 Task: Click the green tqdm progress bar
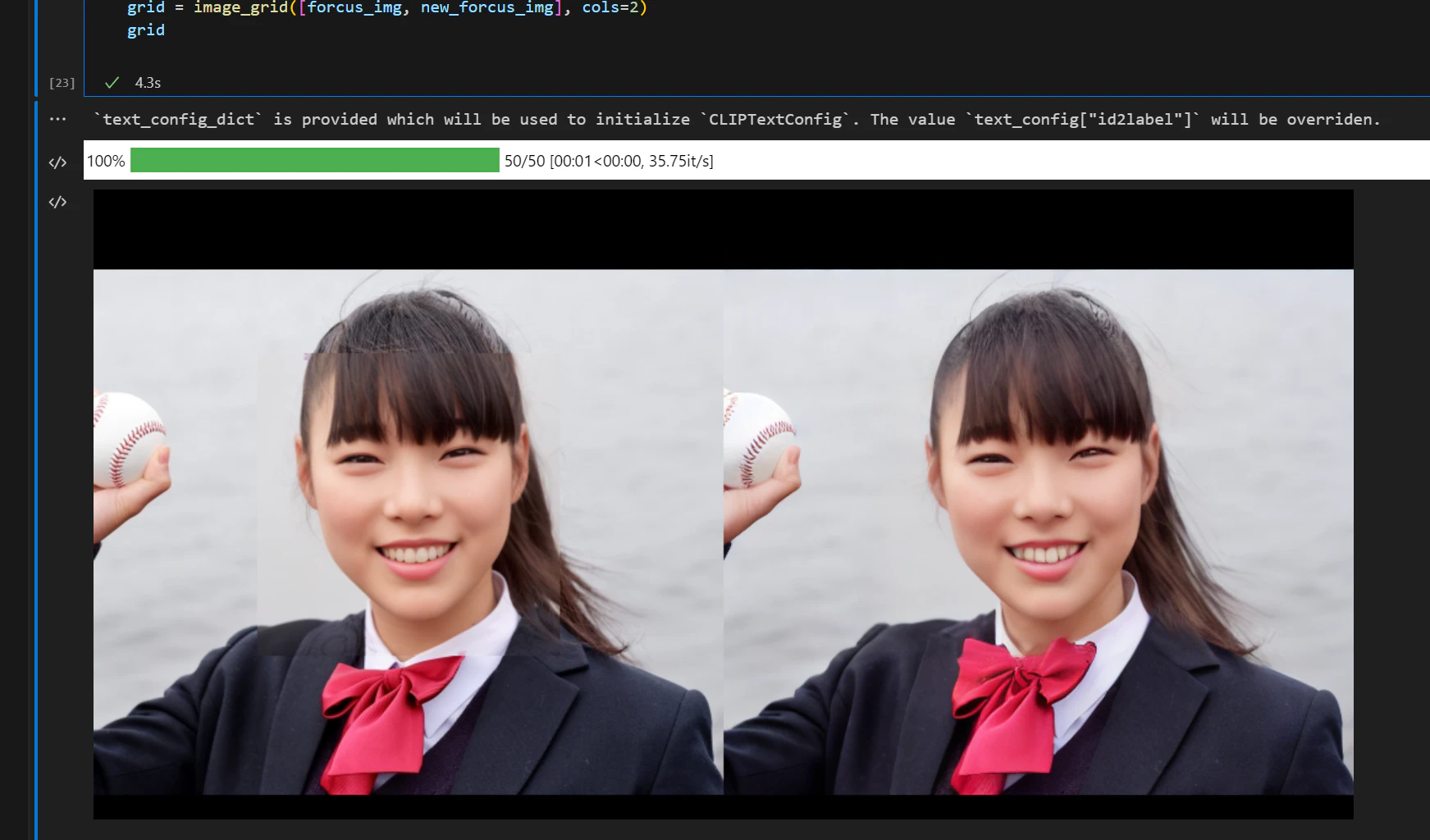314,160
